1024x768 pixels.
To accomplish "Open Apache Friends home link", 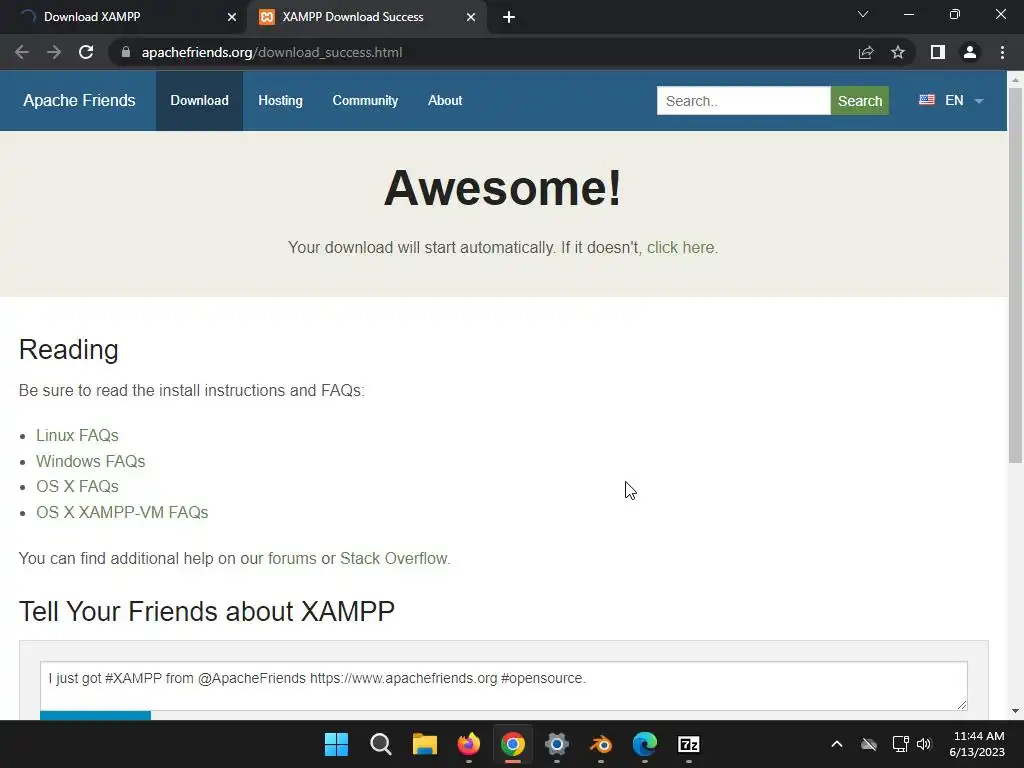I will (x=79, y=101).
